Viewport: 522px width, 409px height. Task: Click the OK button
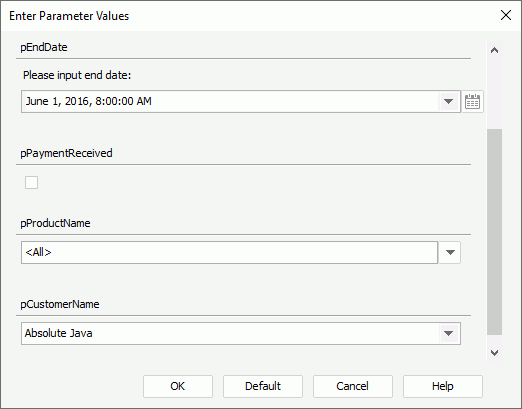pos(178,386)
